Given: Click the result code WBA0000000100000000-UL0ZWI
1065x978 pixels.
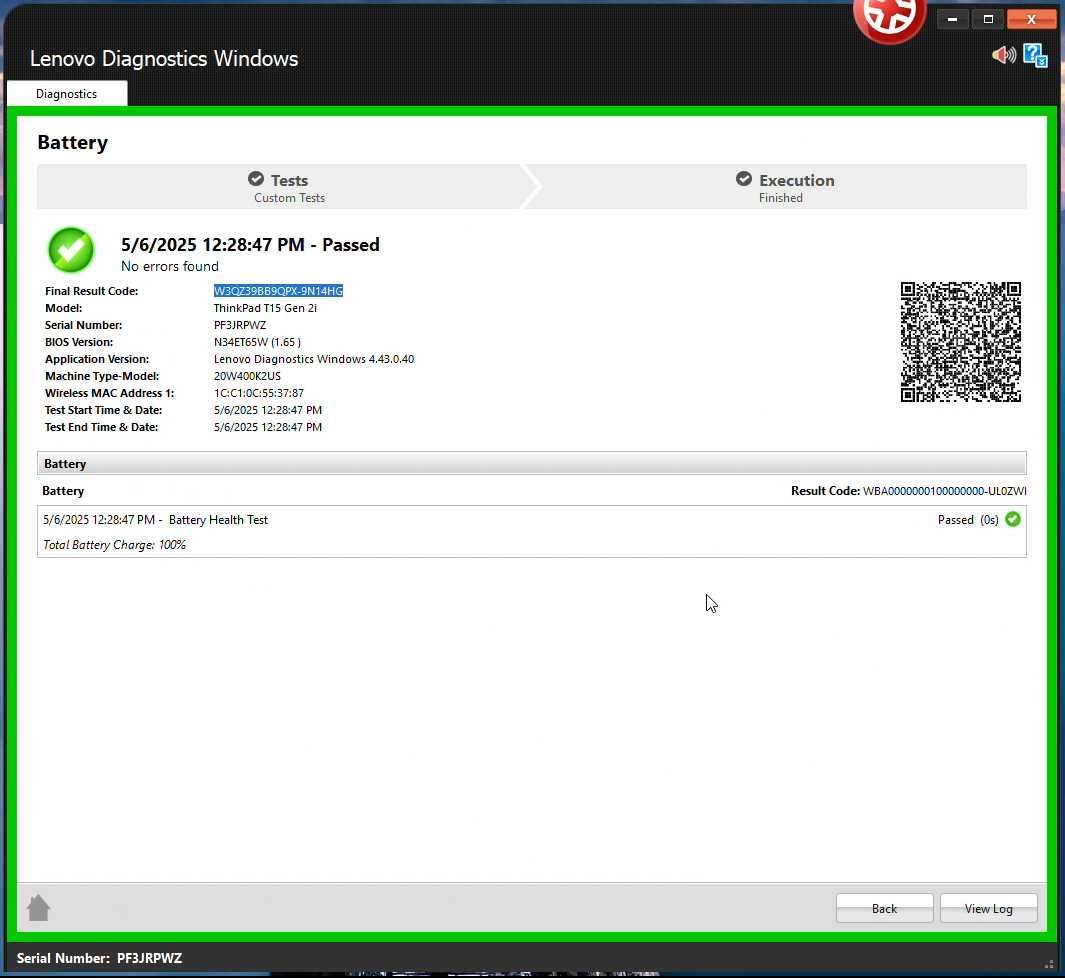Looking at the screenshot, I should click(944, 490).
